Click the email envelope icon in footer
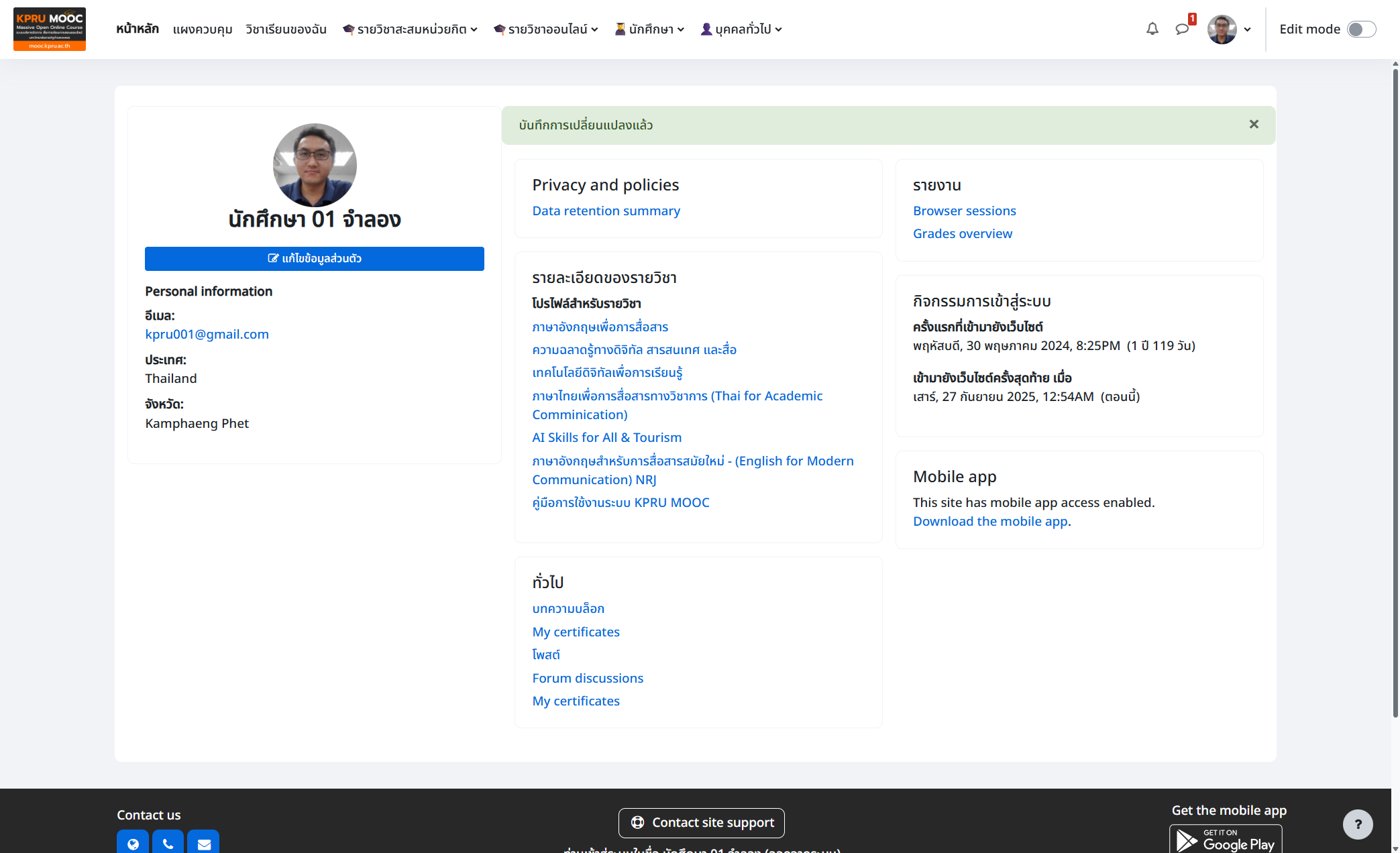1400x853 pixels. tap(203, 842)
